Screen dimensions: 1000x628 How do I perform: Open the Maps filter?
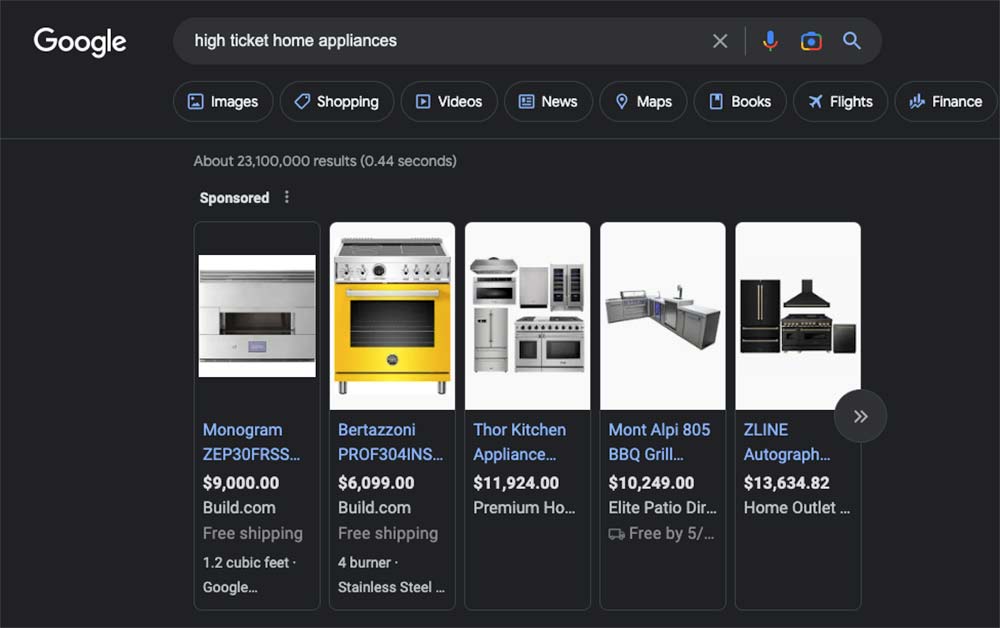coord(643,101)
